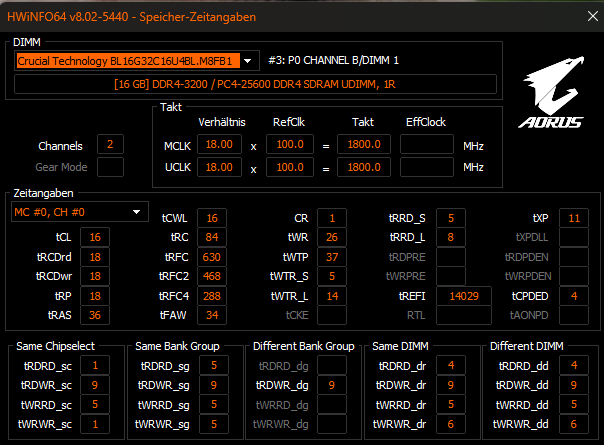Click the tRDRD_dr value 4
Image resolution: width=604 pixels, height=445 pixels.
point(451,365)
